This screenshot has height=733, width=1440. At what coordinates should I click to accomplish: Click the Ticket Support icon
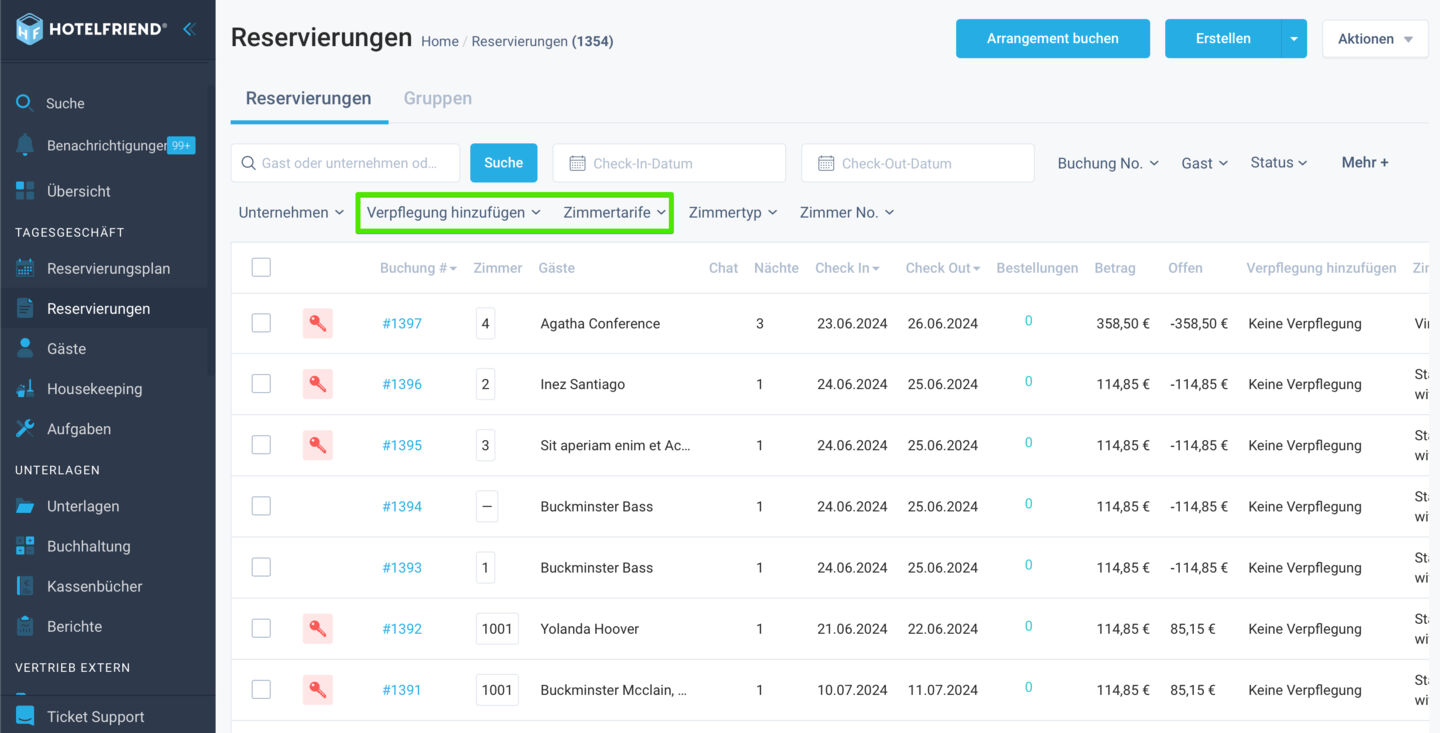pos(25,716)
